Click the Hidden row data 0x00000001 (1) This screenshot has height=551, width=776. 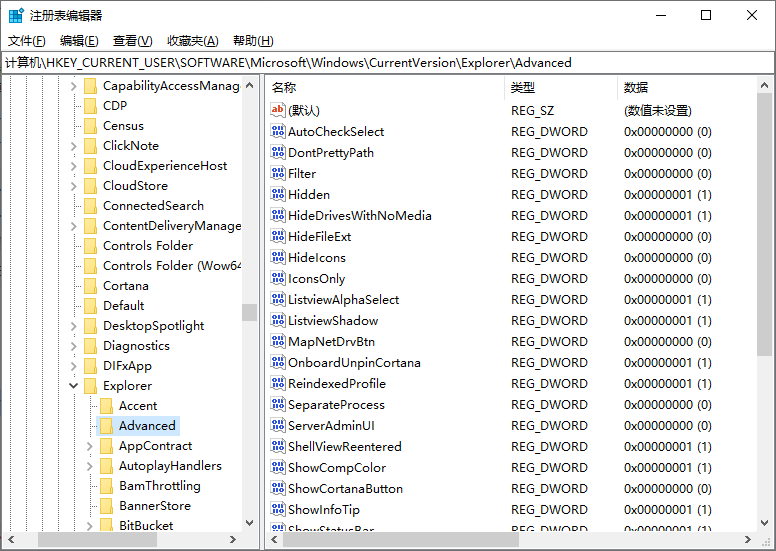pos(668,195)
